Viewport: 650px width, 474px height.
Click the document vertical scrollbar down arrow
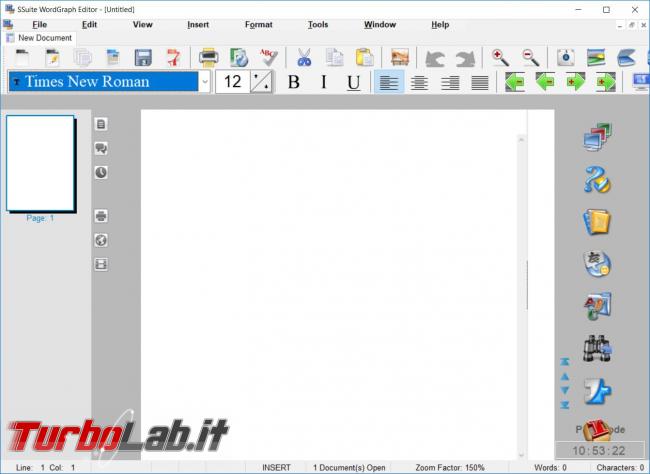[x=521, y=455]
